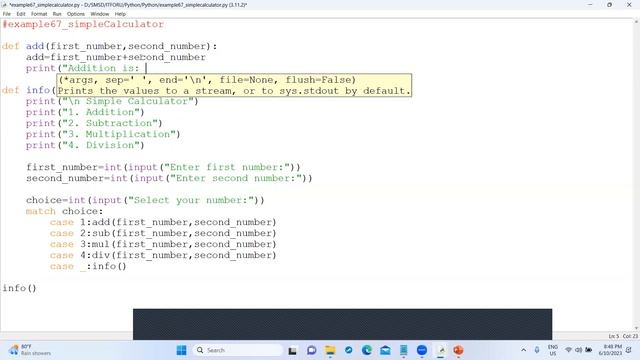Click the final 'info()' call line

[x=19, y=289]
